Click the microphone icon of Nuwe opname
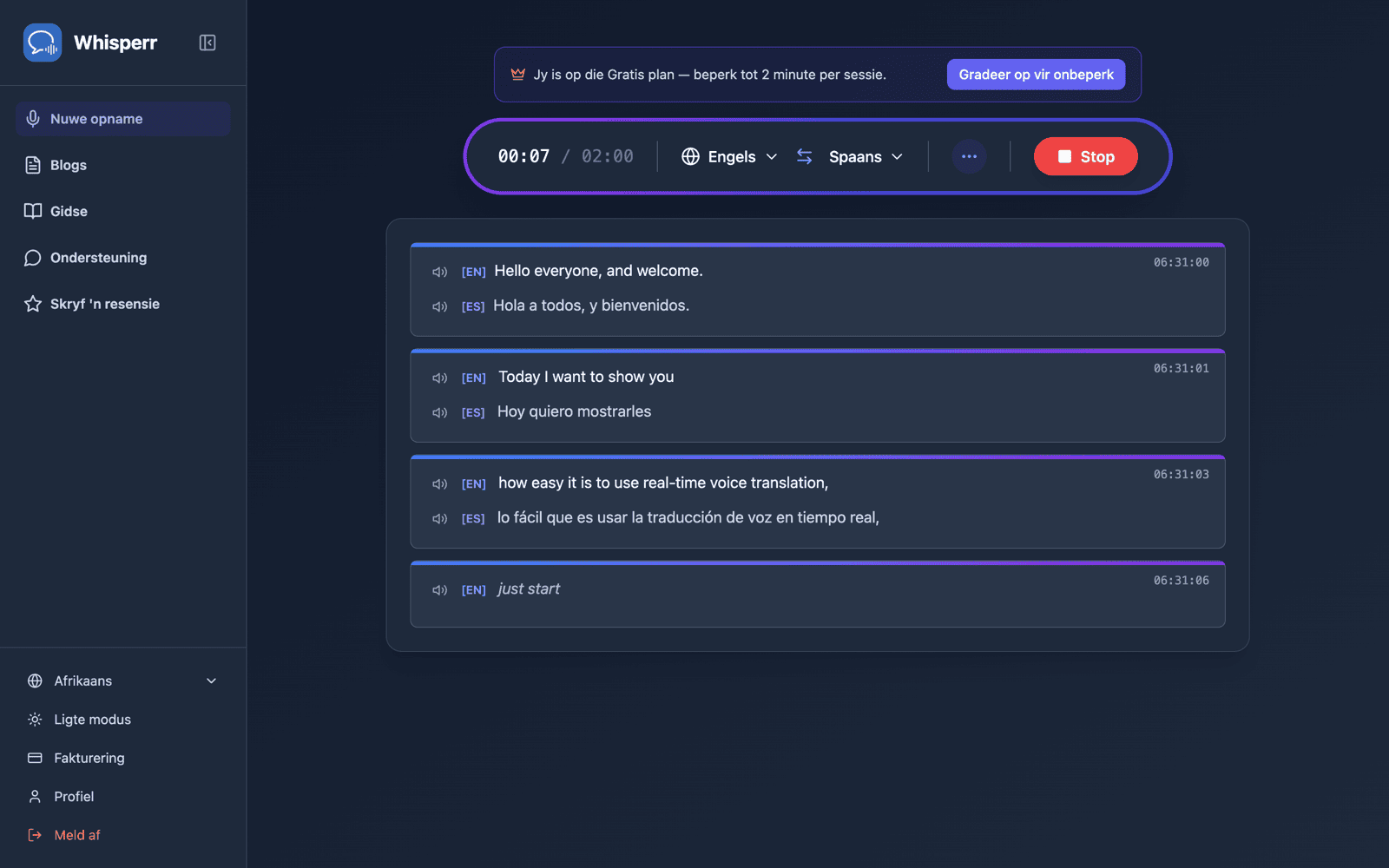 click(x=33, y=119)
